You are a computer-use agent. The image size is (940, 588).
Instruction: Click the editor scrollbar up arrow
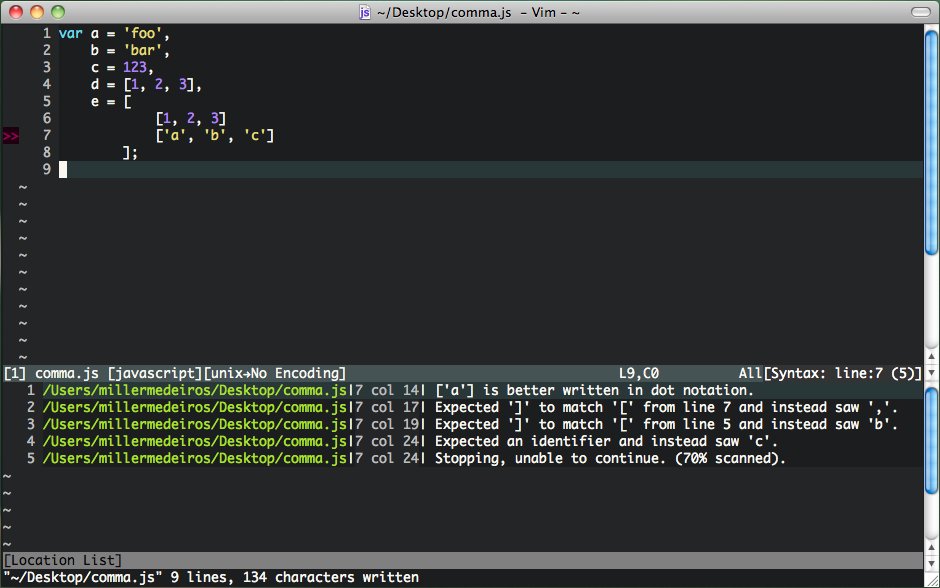tap(932, 357)
